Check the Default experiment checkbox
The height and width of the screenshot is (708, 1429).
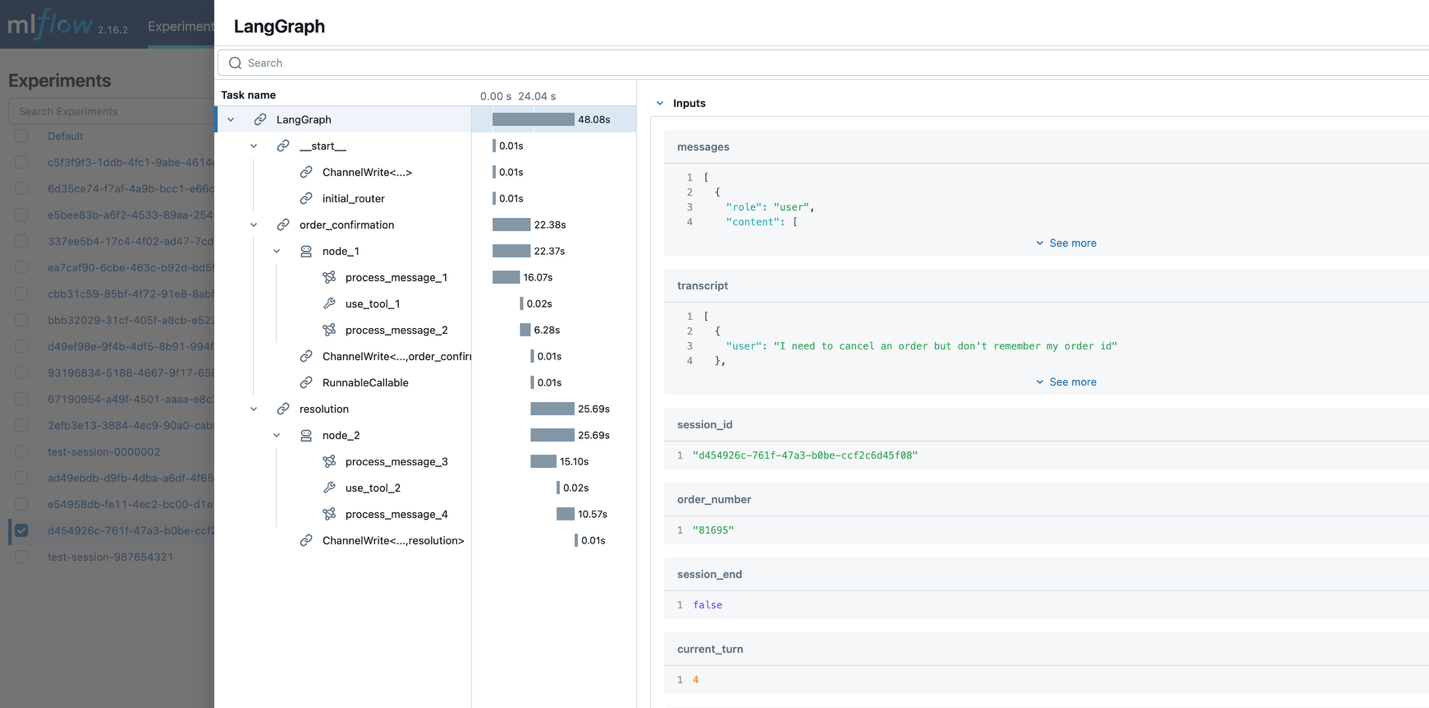point(22,135)
